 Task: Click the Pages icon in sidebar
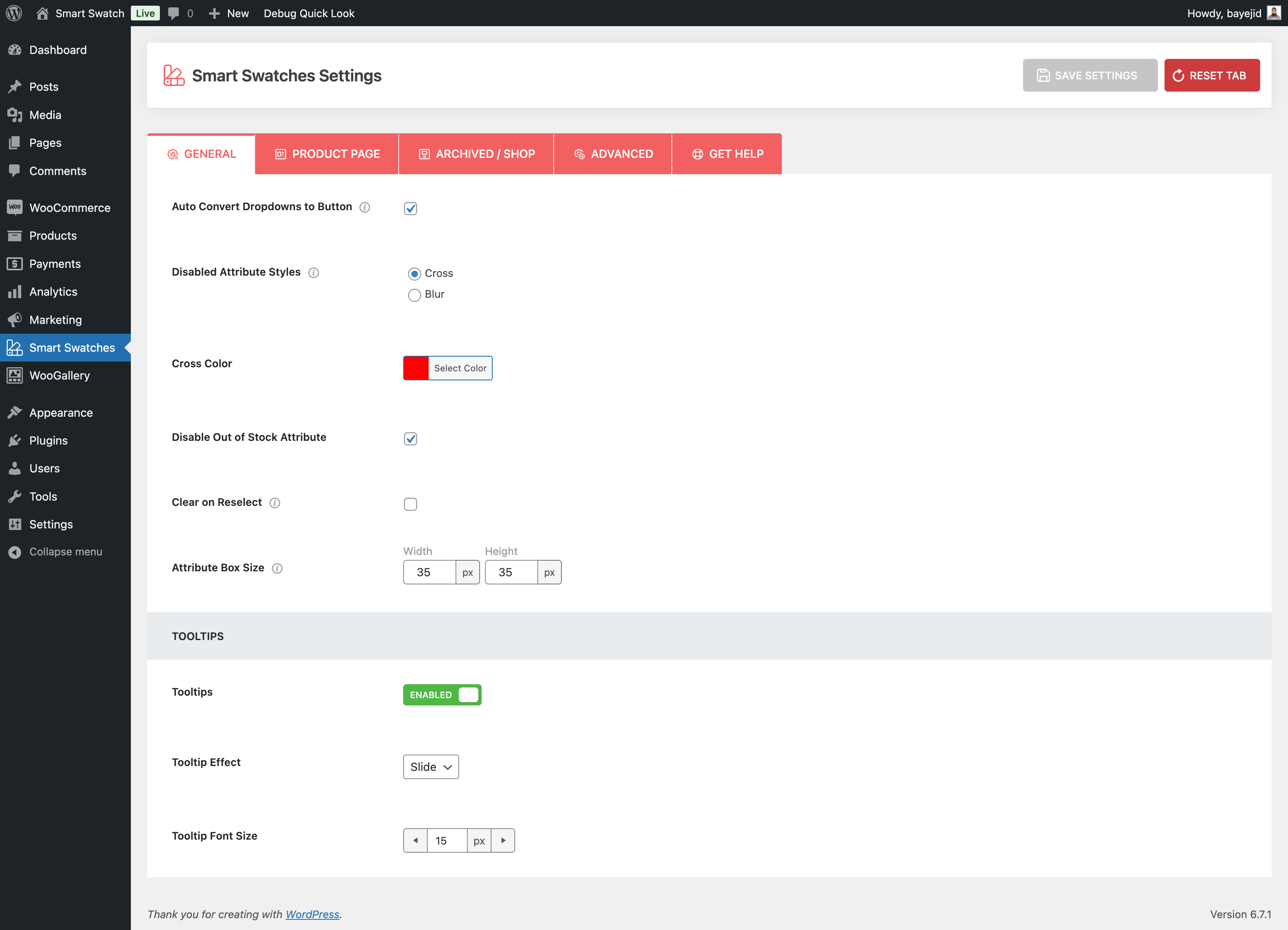click(15, 143)
